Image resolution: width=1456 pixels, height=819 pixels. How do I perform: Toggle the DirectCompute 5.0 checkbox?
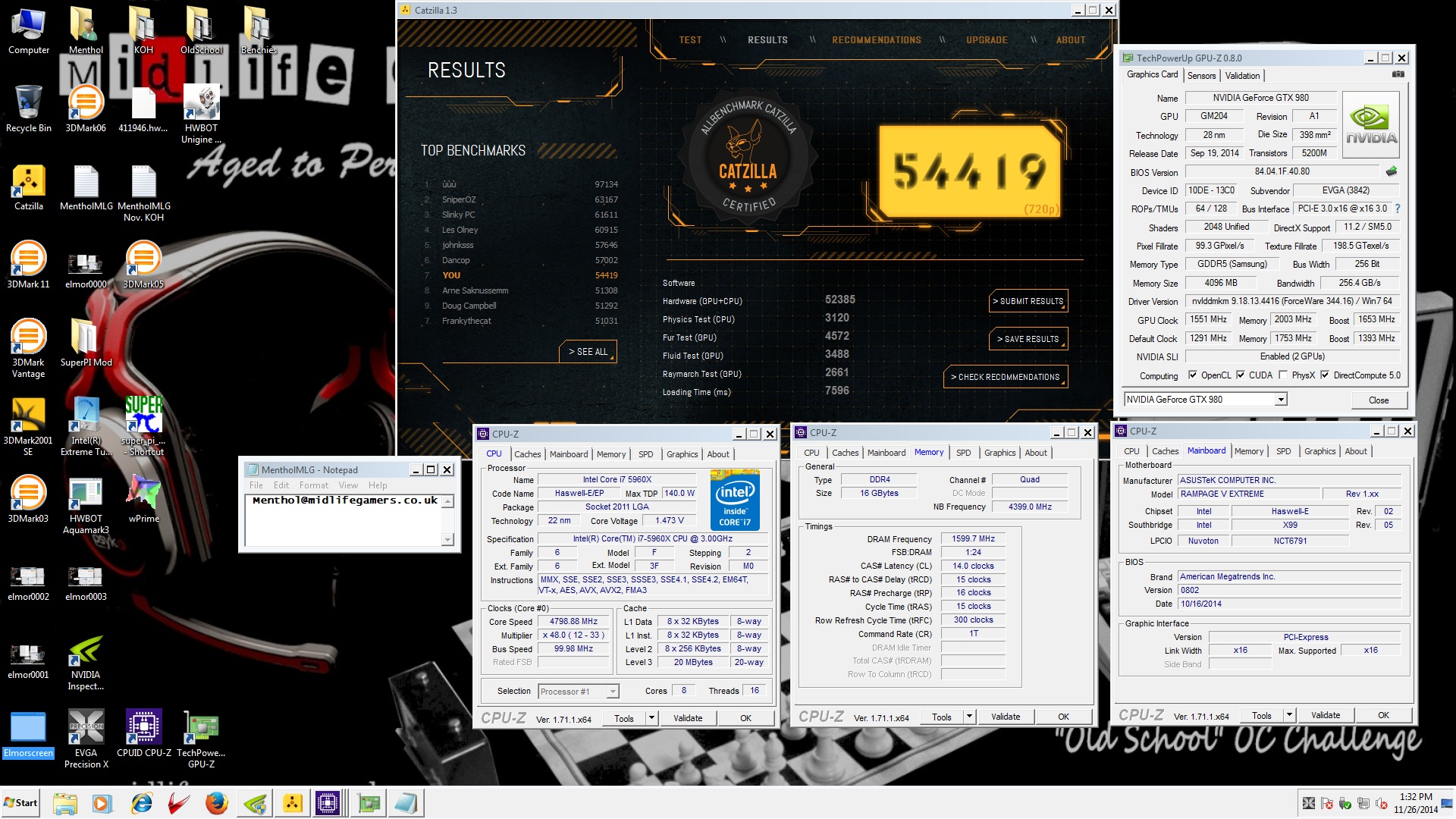tap(1325, 375)
